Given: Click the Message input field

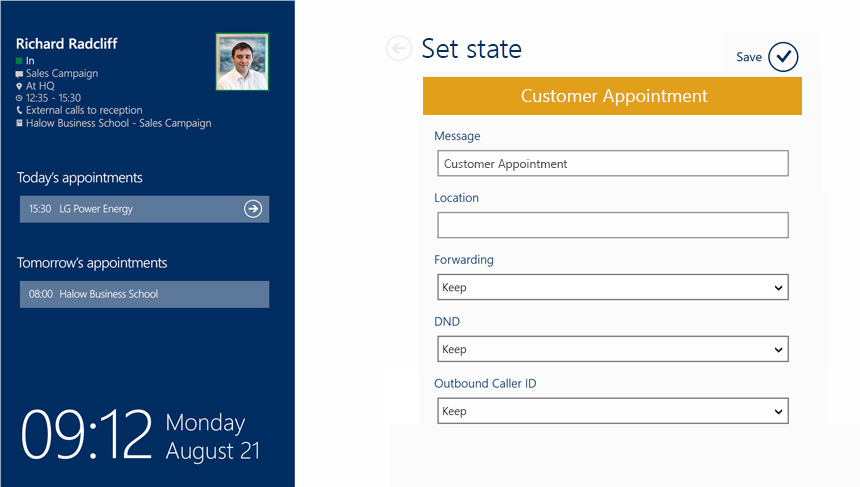Looking at the screenshot, I should [613, 163].
